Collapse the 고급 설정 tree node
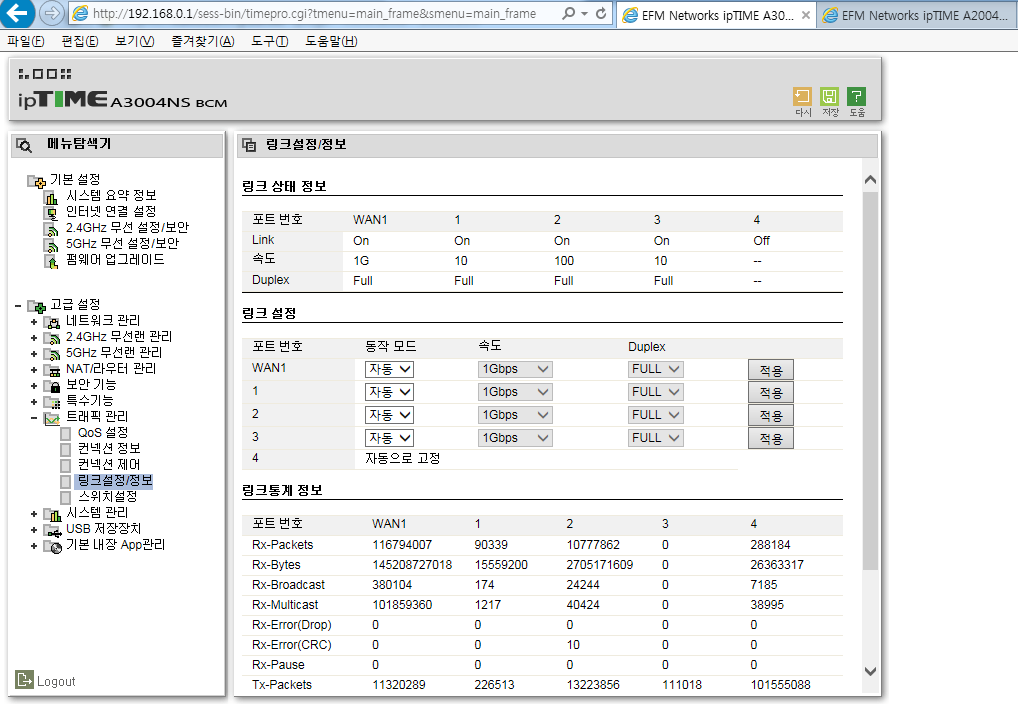1018x704 pixels. click(x=18, y=305)
